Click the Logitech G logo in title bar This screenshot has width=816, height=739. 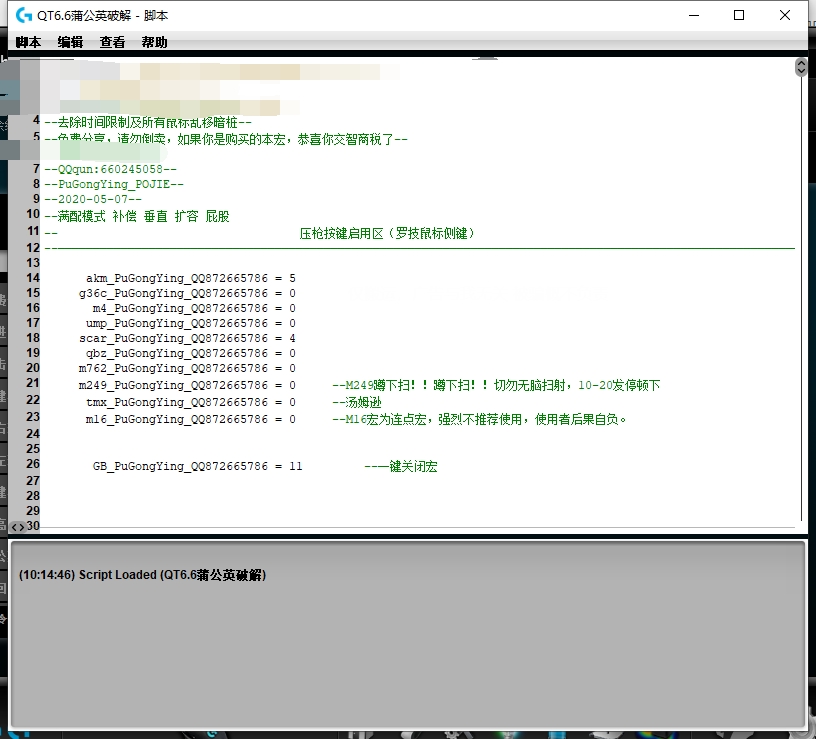[24, 16]
